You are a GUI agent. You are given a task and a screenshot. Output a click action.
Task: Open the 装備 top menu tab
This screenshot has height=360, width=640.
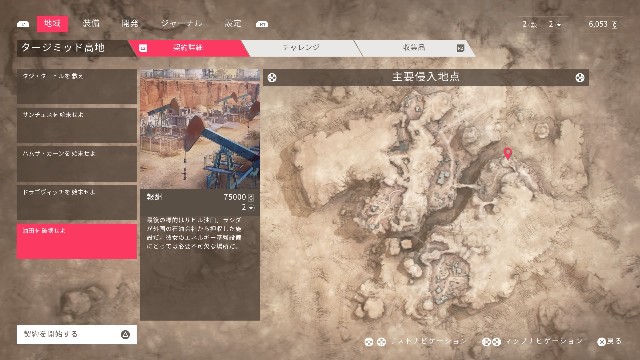click(x=91, y=23)
